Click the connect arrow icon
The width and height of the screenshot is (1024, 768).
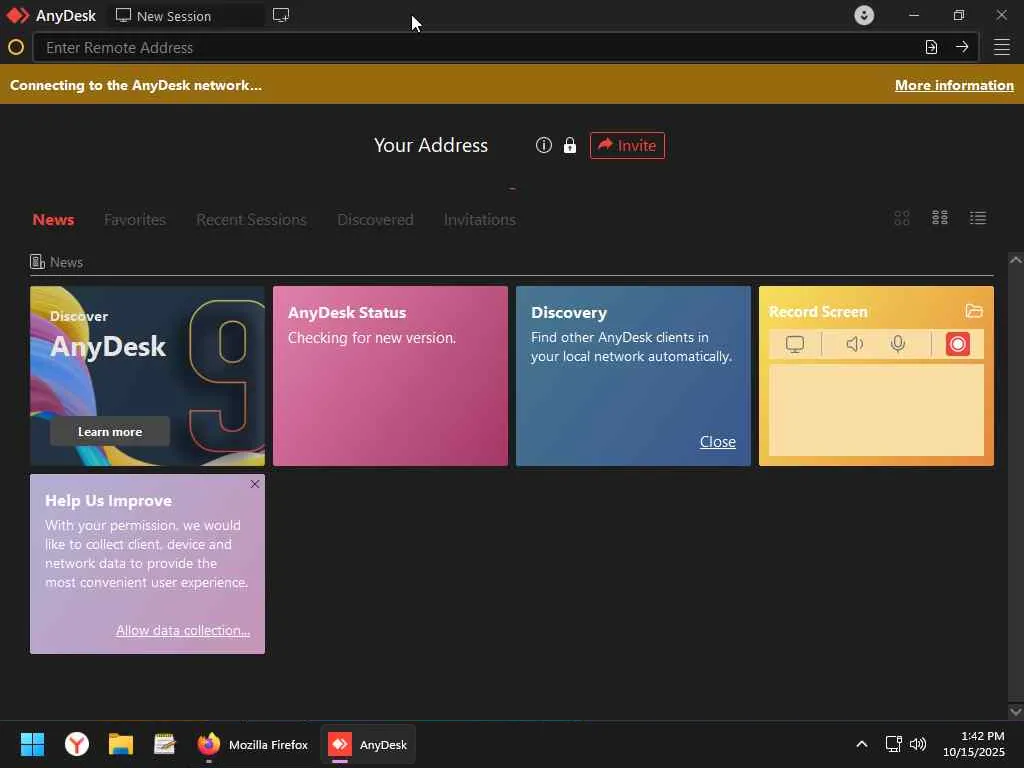tap(962, 47)
